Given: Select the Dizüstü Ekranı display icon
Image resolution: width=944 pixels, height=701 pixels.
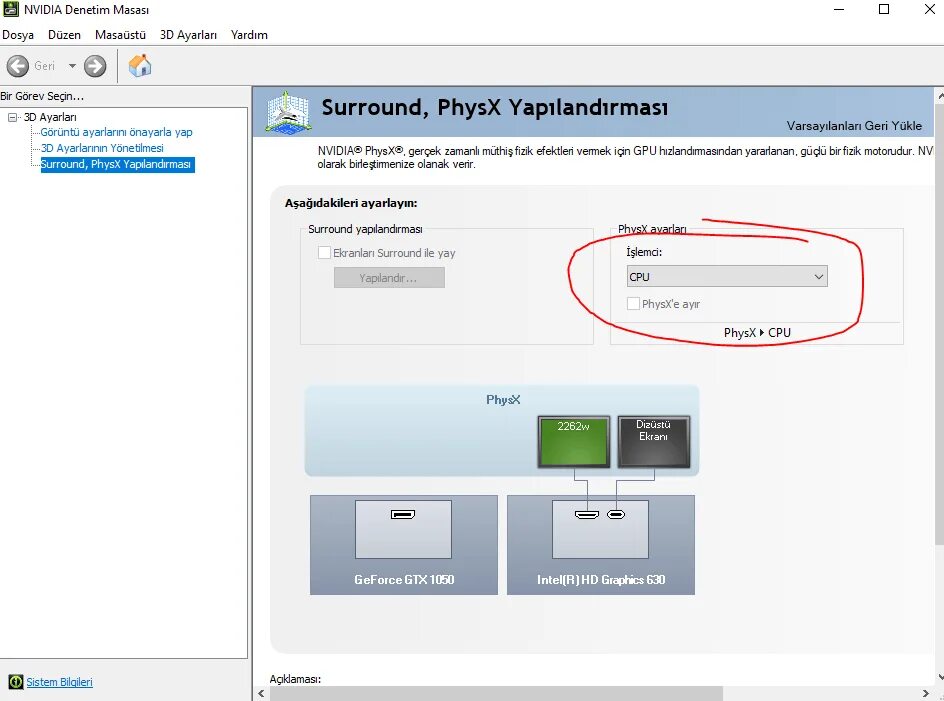Looking at the screenshot, I should [x=654, y=441].
